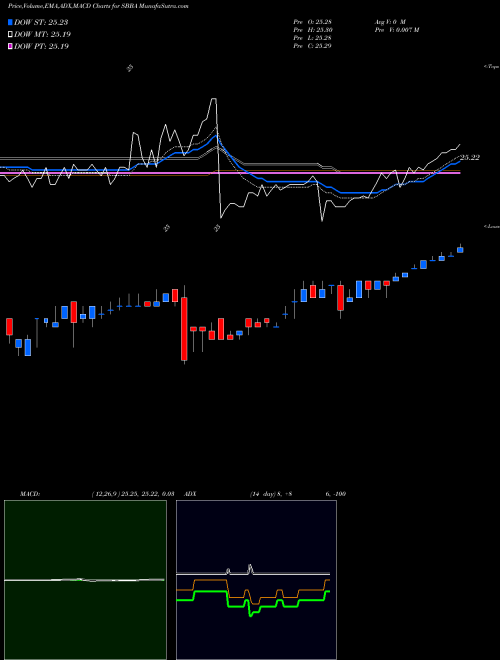Click the last blue candlestick at far right
500x660 pixels.
[x=460, y=250]
